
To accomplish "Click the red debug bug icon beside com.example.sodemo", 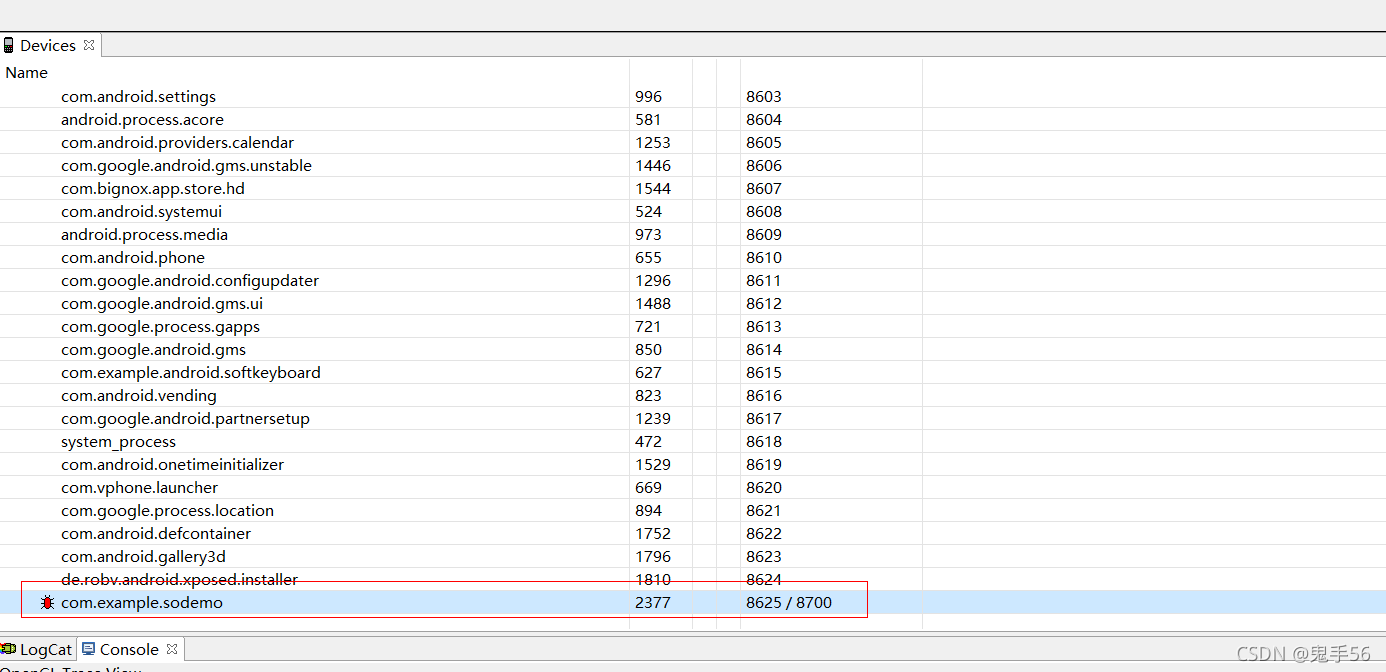I will click(47, 603).
